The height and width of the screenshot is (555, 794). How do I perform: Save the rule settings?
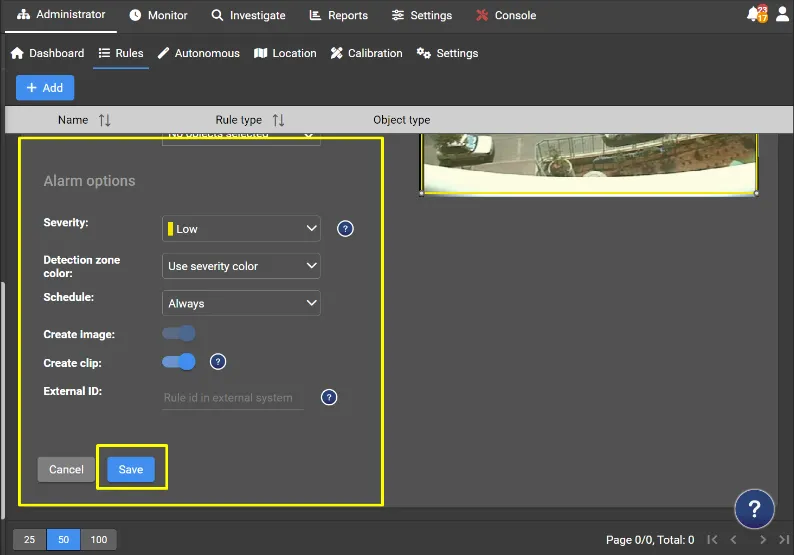(x=131, y=469)
